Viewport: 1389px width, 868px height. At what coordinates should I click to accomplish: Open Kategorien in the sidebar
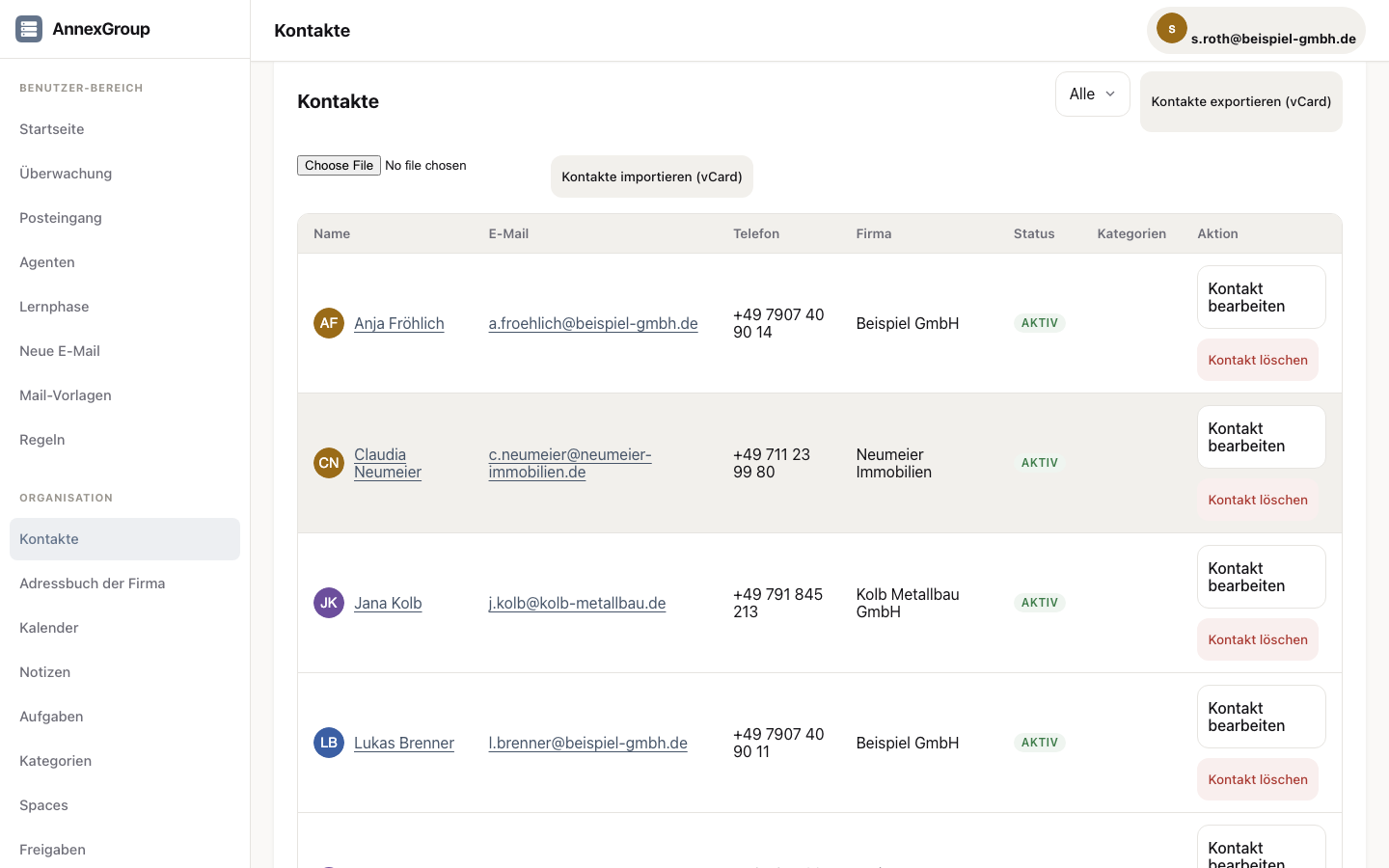[x=124, y=761]
